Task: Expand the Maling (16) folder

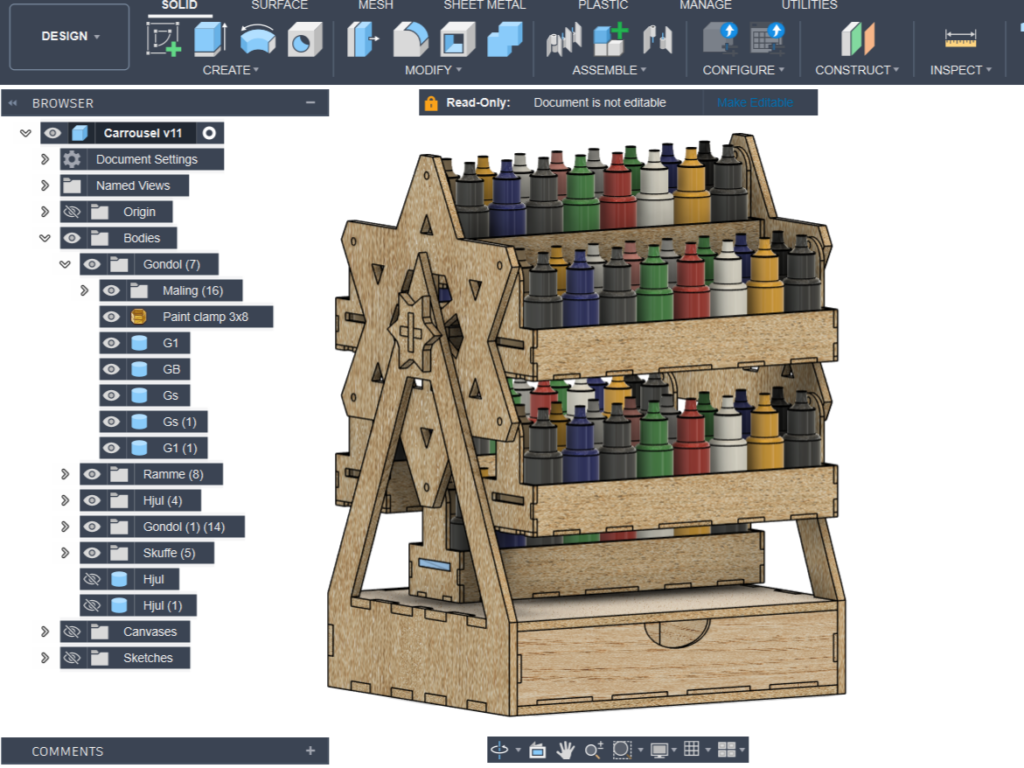Action: [x=84, y=291]
